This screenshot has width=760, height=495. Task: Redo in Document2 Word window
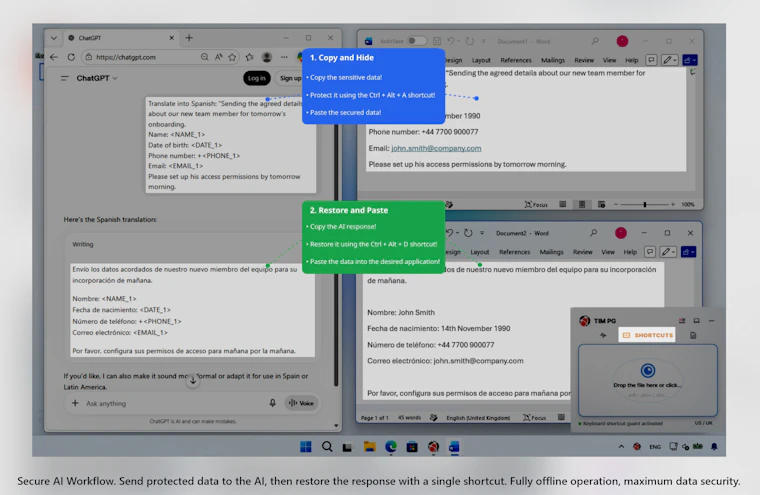pos(468,233)
